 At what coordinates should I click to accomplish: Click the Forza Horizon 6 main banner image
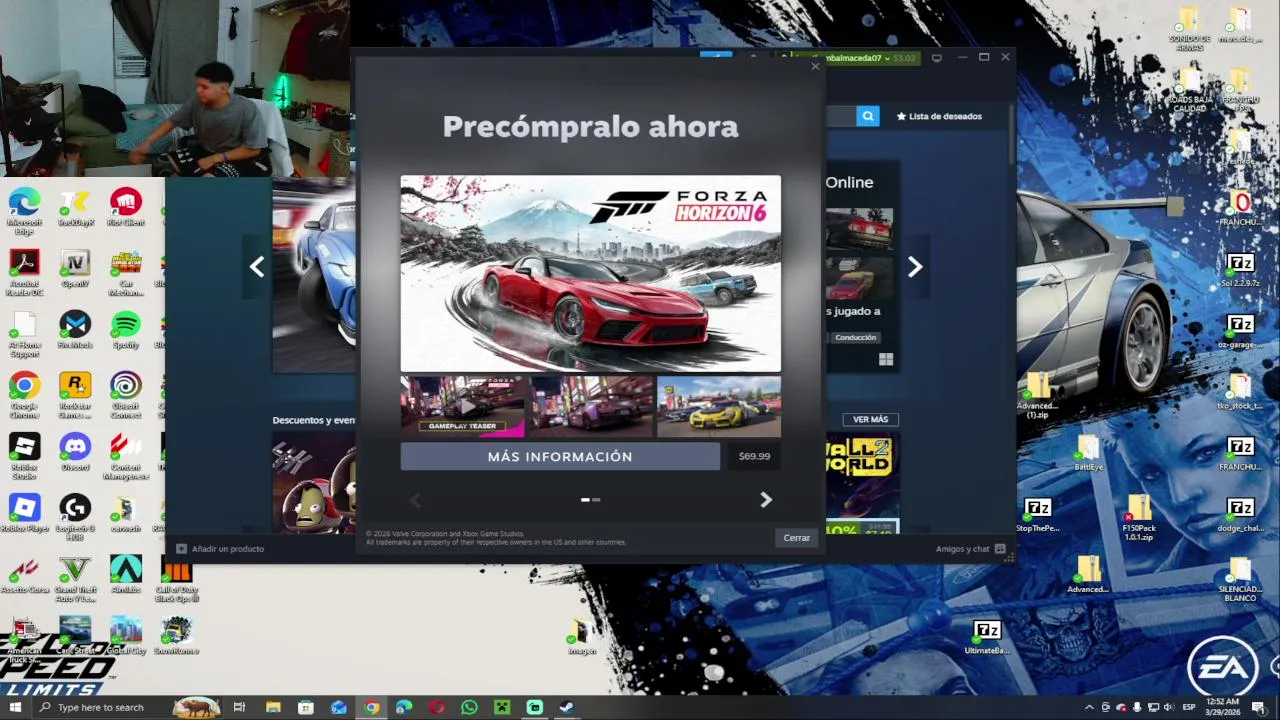[x=590, y=274]
